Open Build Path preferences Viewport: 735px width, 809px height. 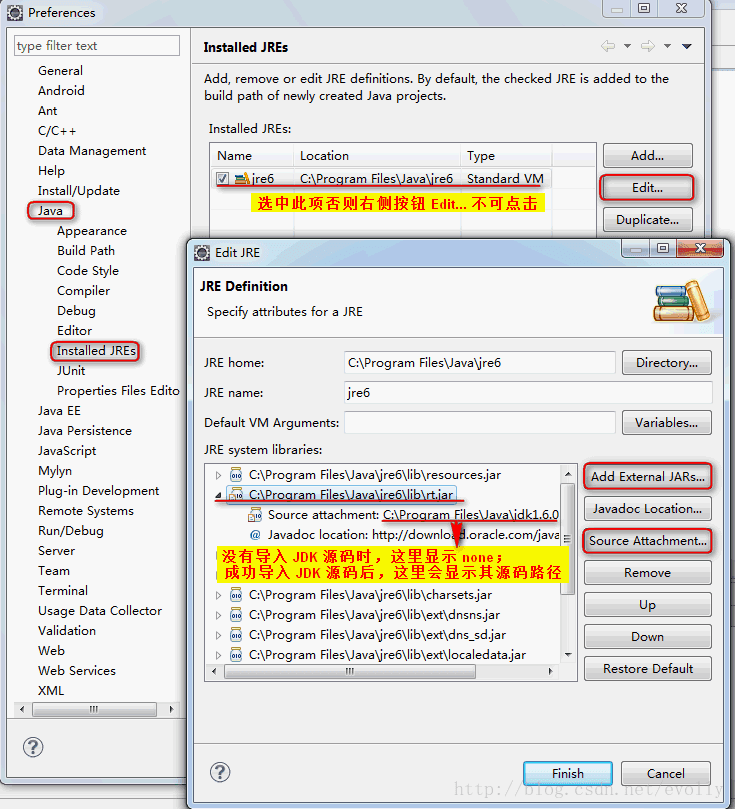86,251
